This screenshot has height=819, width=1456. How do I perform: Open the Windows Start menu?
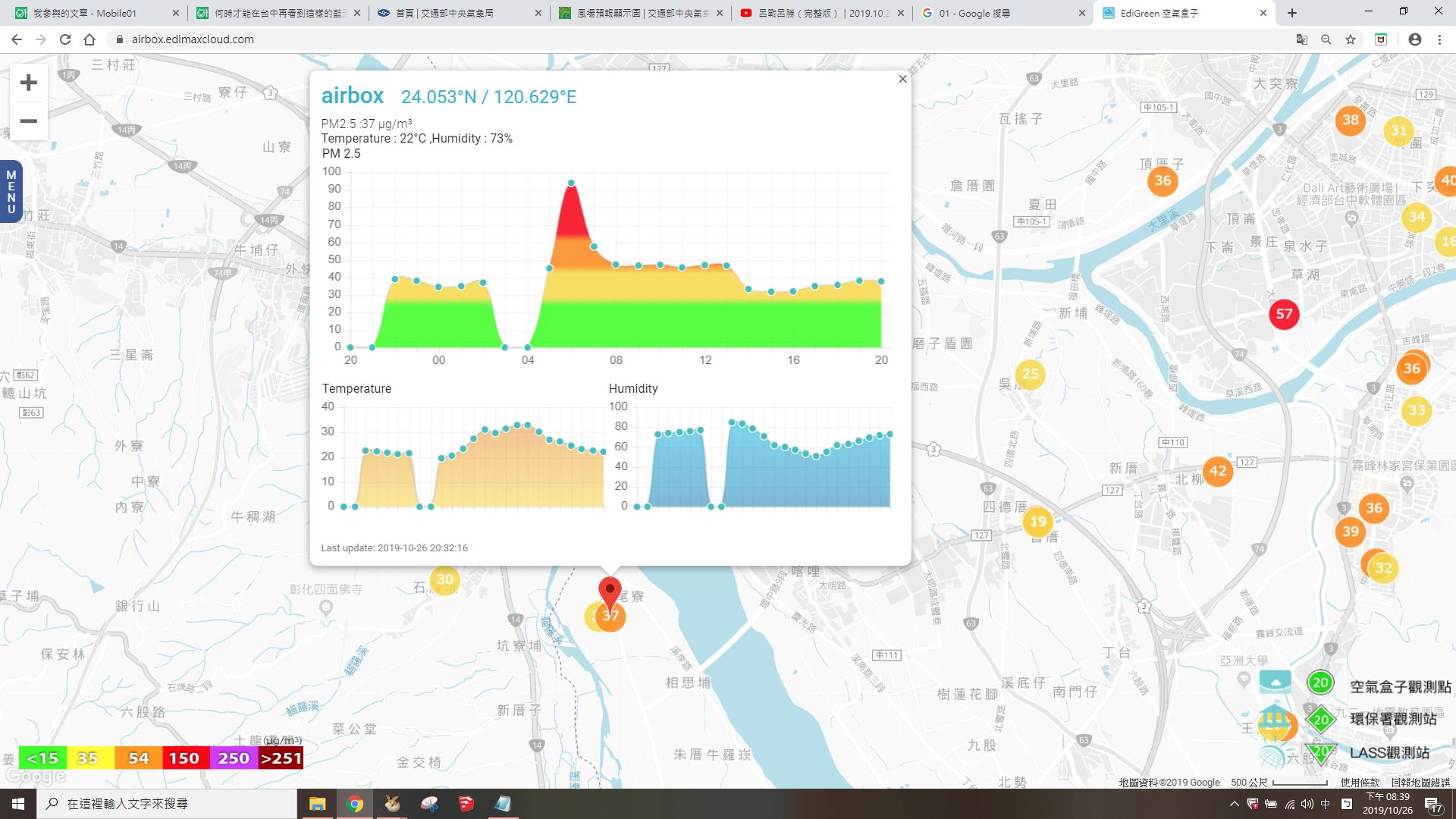tap(18, 804)
